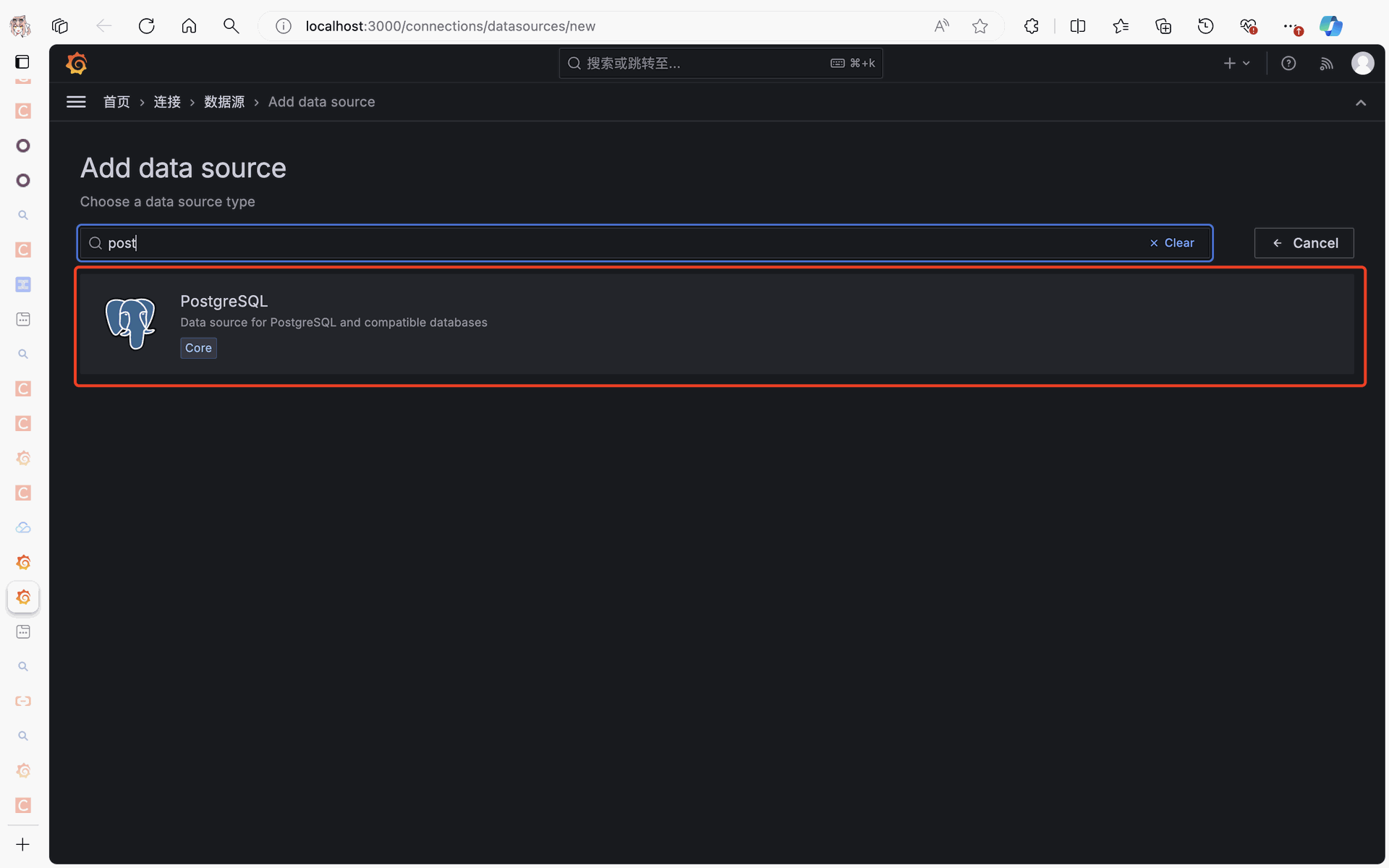
Task: Go to 连接 breadcrumb
Action: (x=167, y=102)
